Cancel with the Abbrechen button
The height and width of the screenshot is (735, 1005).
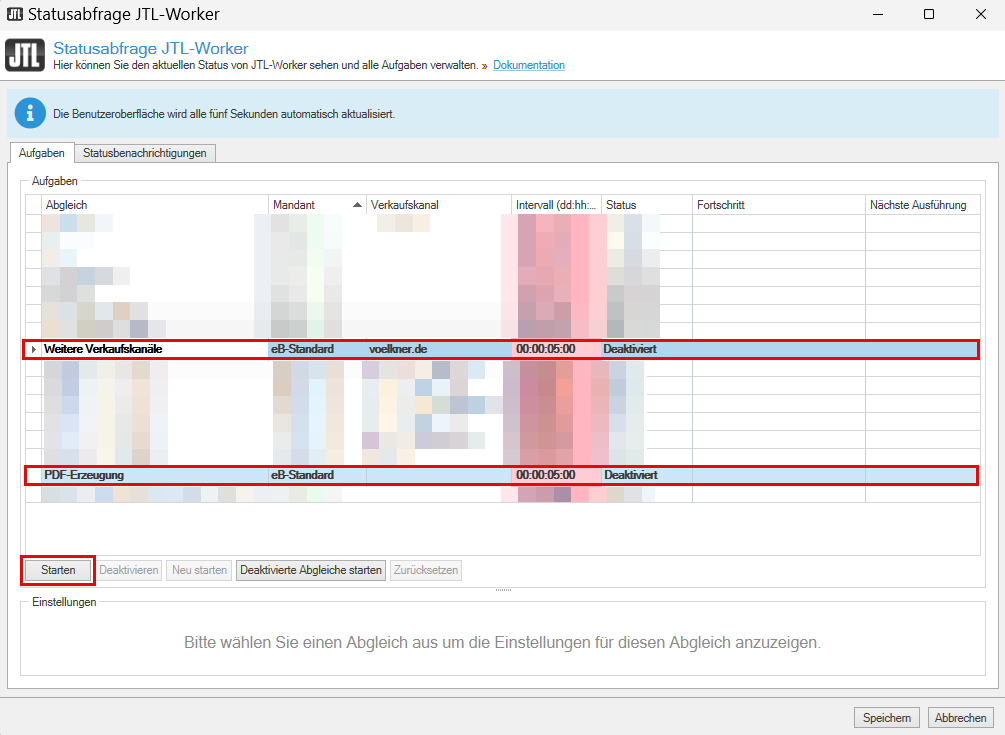point(961,717)
